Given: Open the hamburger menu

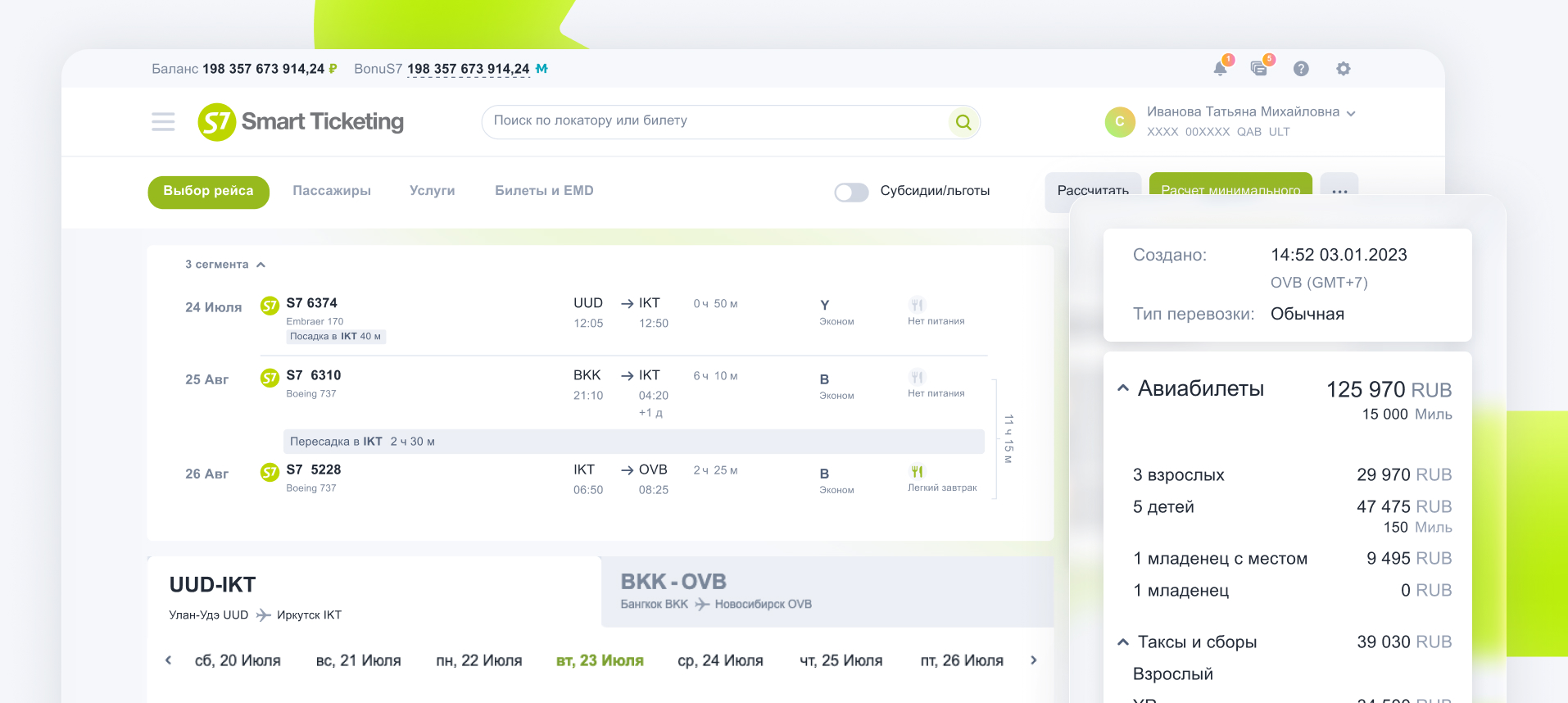Looking at the screenshot, I should (163, 122).
